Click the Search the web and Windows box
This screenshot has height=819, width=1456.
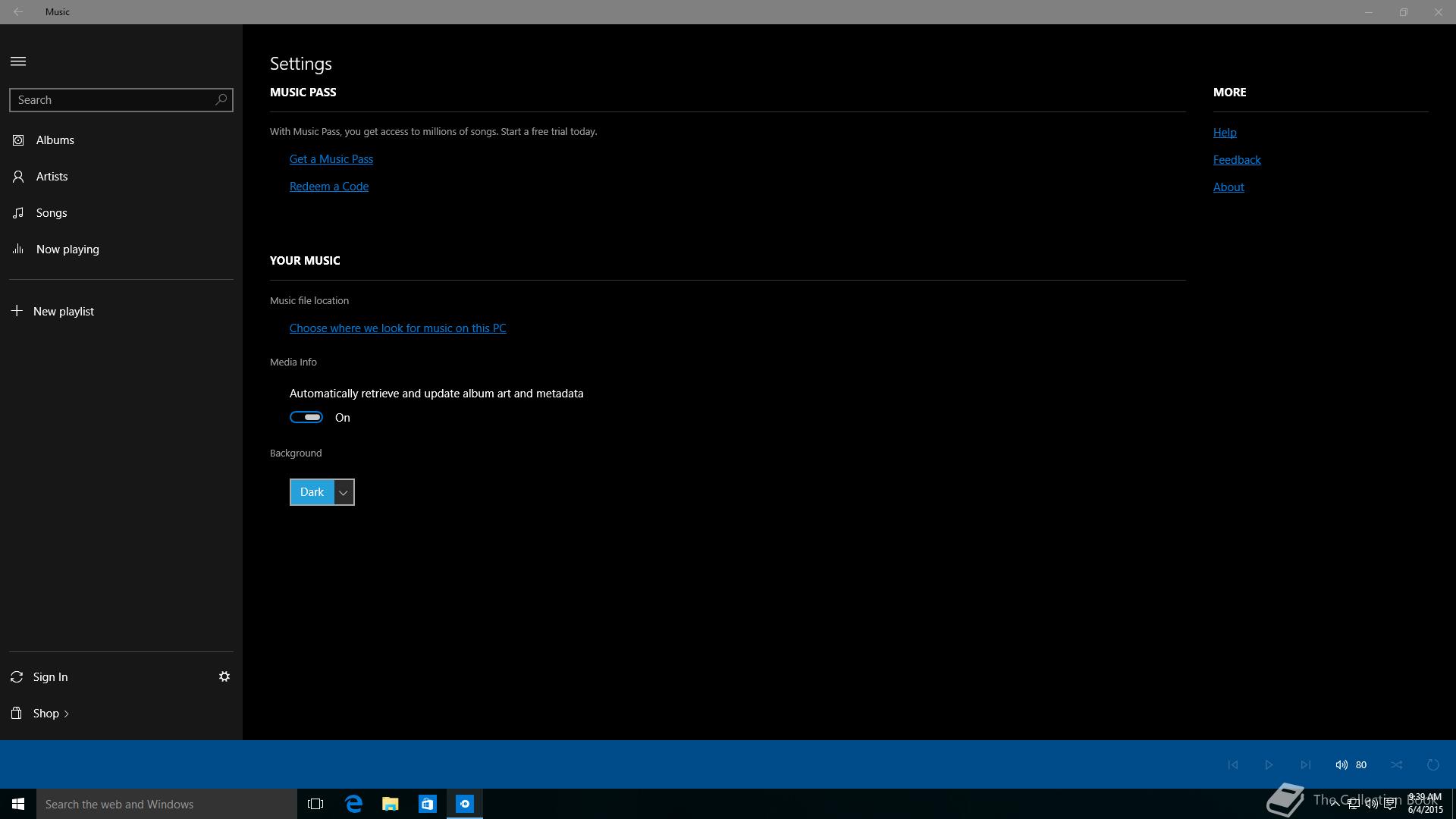tap(167, 804)
